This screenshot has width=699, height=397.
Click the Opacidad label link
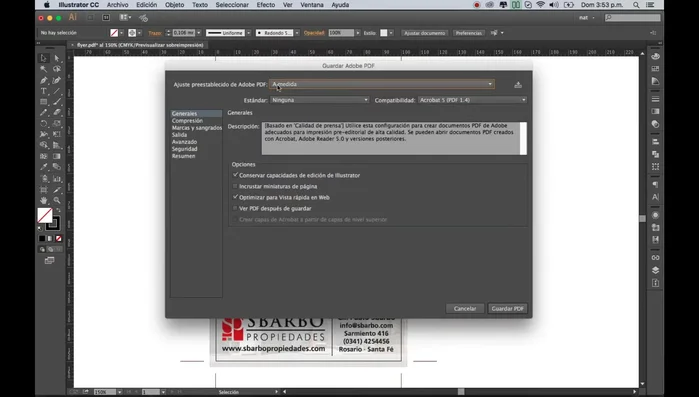(x=314, y=33)
